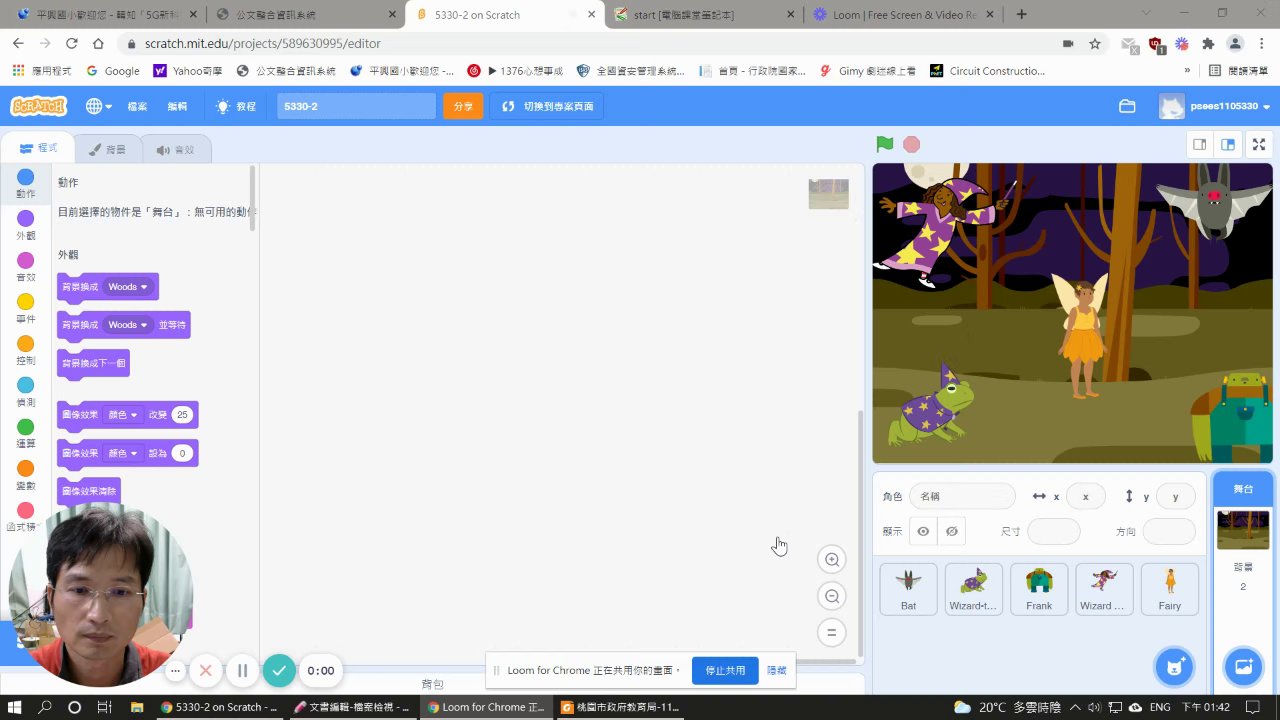Hide the sprite with crossed eye toggle
This screenshot has width=1280, height=720.
coord(952,531)
